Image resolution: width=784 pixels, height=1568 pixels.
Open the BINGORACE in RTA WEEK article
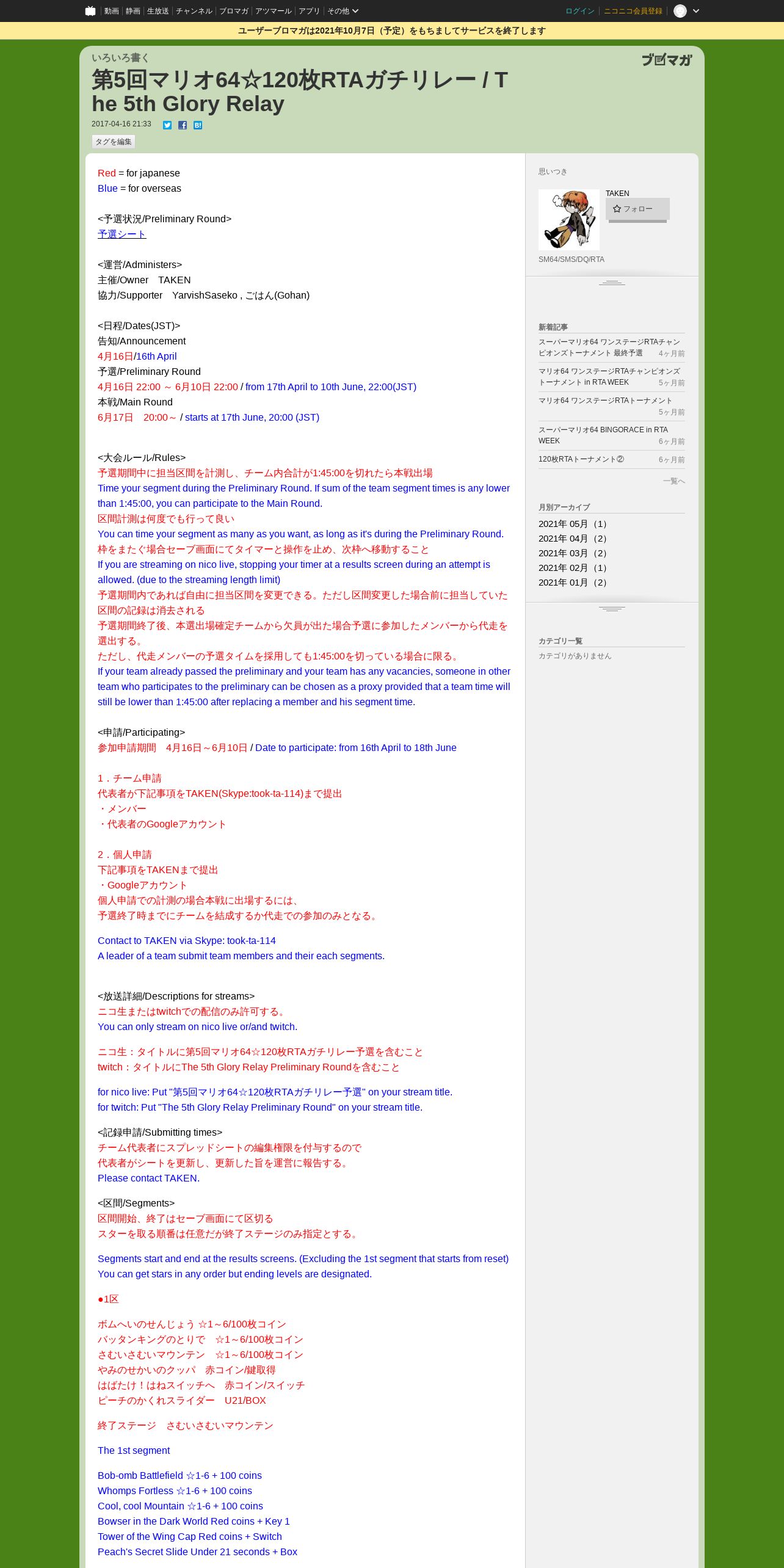tap(603, 435)
